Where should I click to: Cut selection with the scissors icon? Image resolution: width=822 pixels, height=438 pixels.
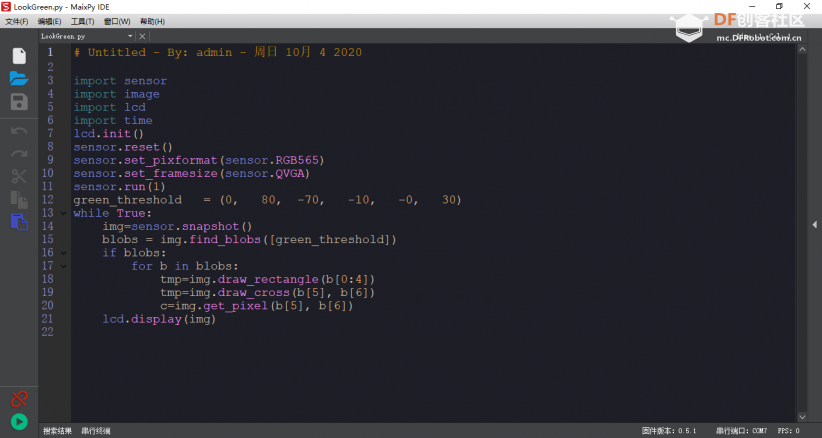pos(19,176)
